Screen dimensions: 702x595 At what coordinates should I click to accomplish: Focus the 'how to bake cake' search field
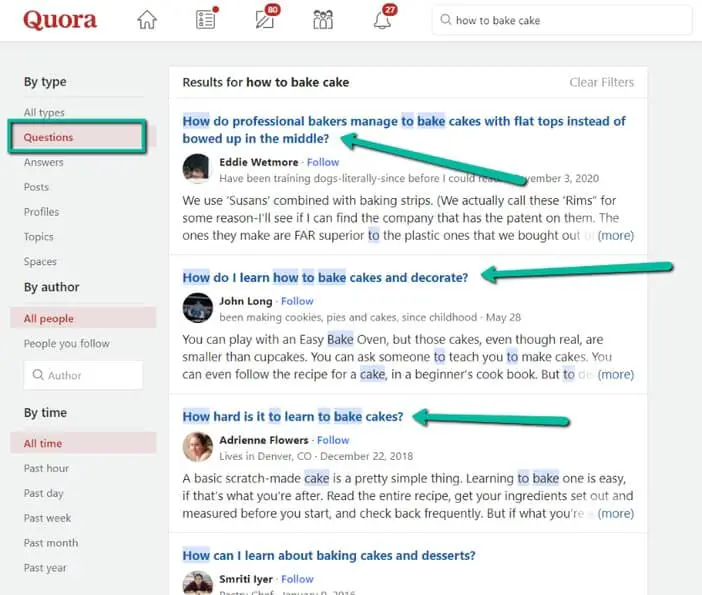pos(562,20)
